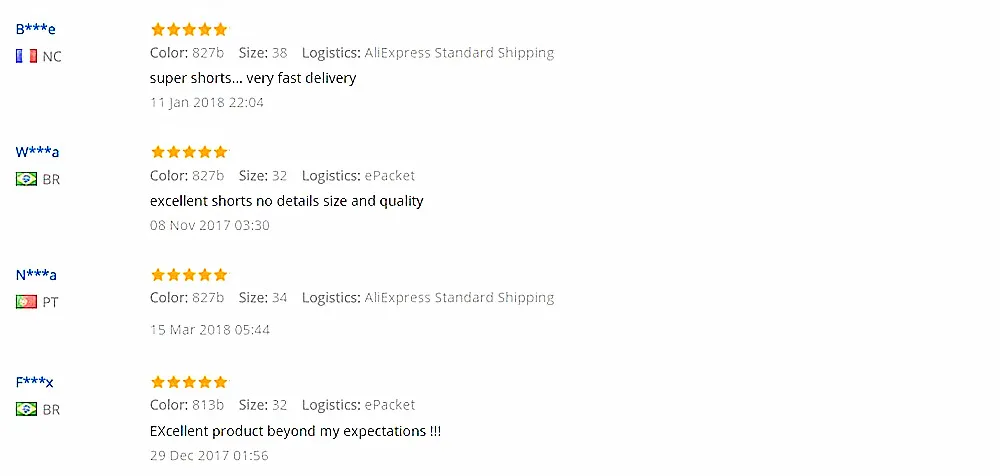The image size is (1000, 476).
Task: Click the 'EXcellent product beyond my expectations' review
Action: (x=295, y=431)
